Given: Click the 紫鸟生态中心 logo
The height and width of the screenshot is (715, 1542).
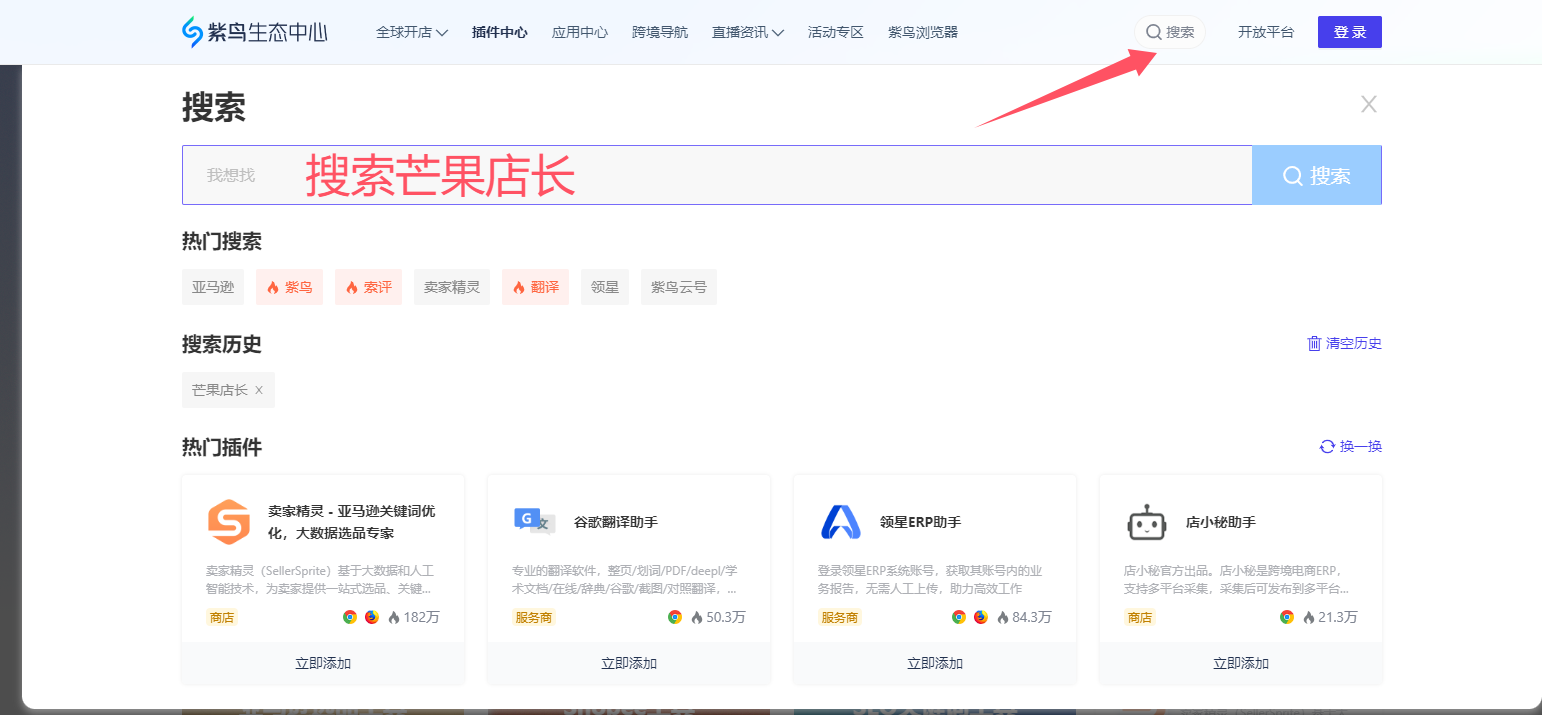Looking at the screenshot, I should pyautogui.click(x=255, y=32).
